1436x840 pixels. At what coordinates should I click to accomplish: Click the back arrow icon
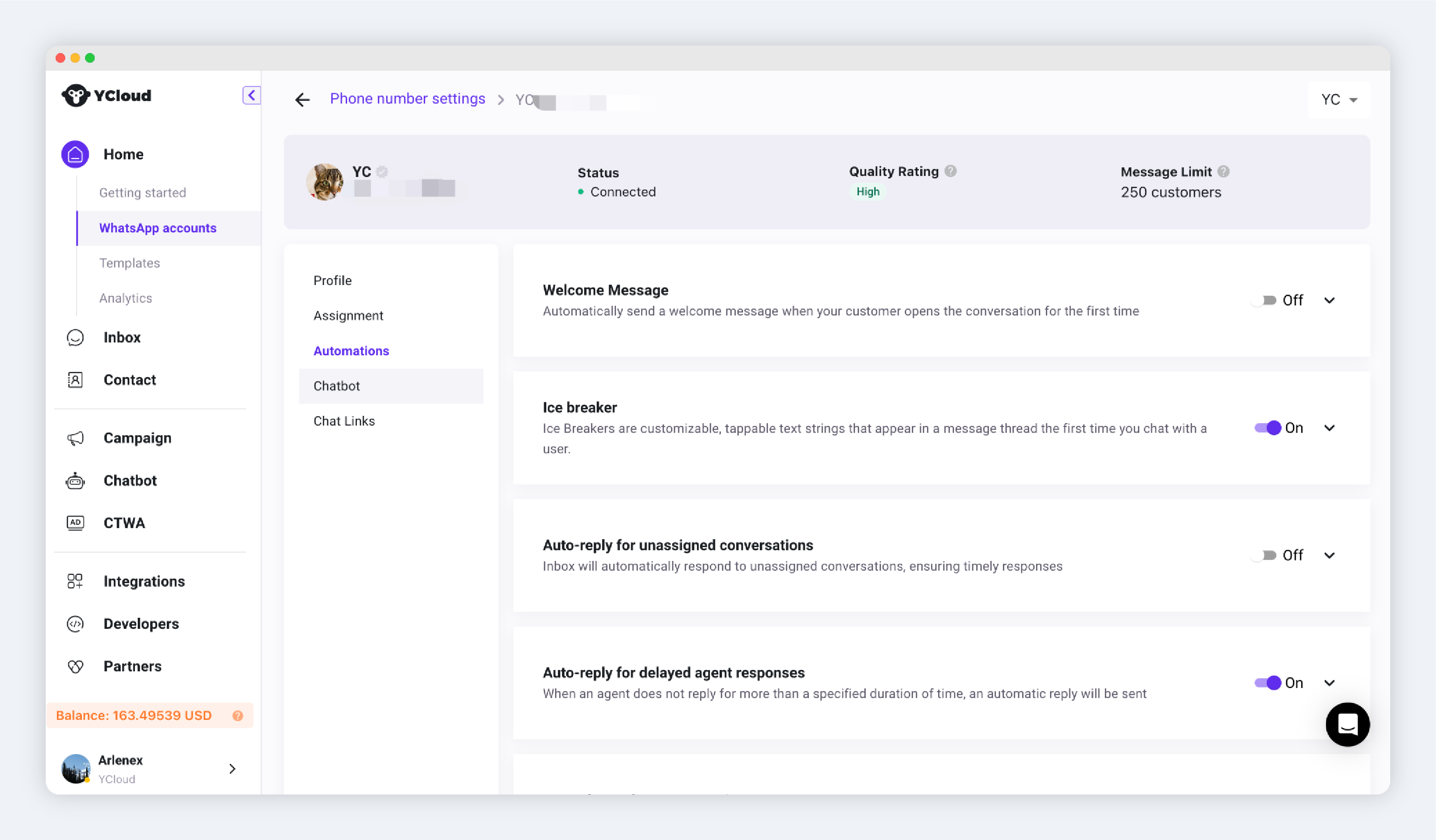302,100
